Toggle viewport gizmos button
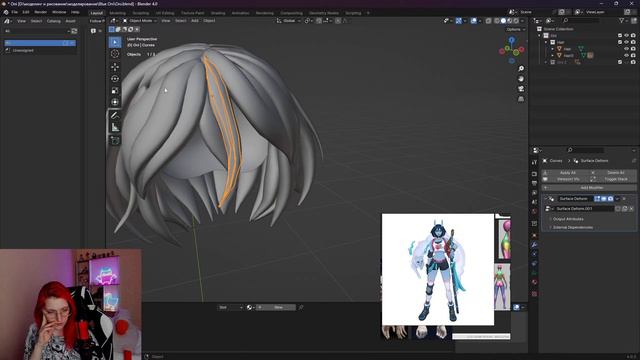The height and width of the screenshot is (360, 640). coord(459,21)
